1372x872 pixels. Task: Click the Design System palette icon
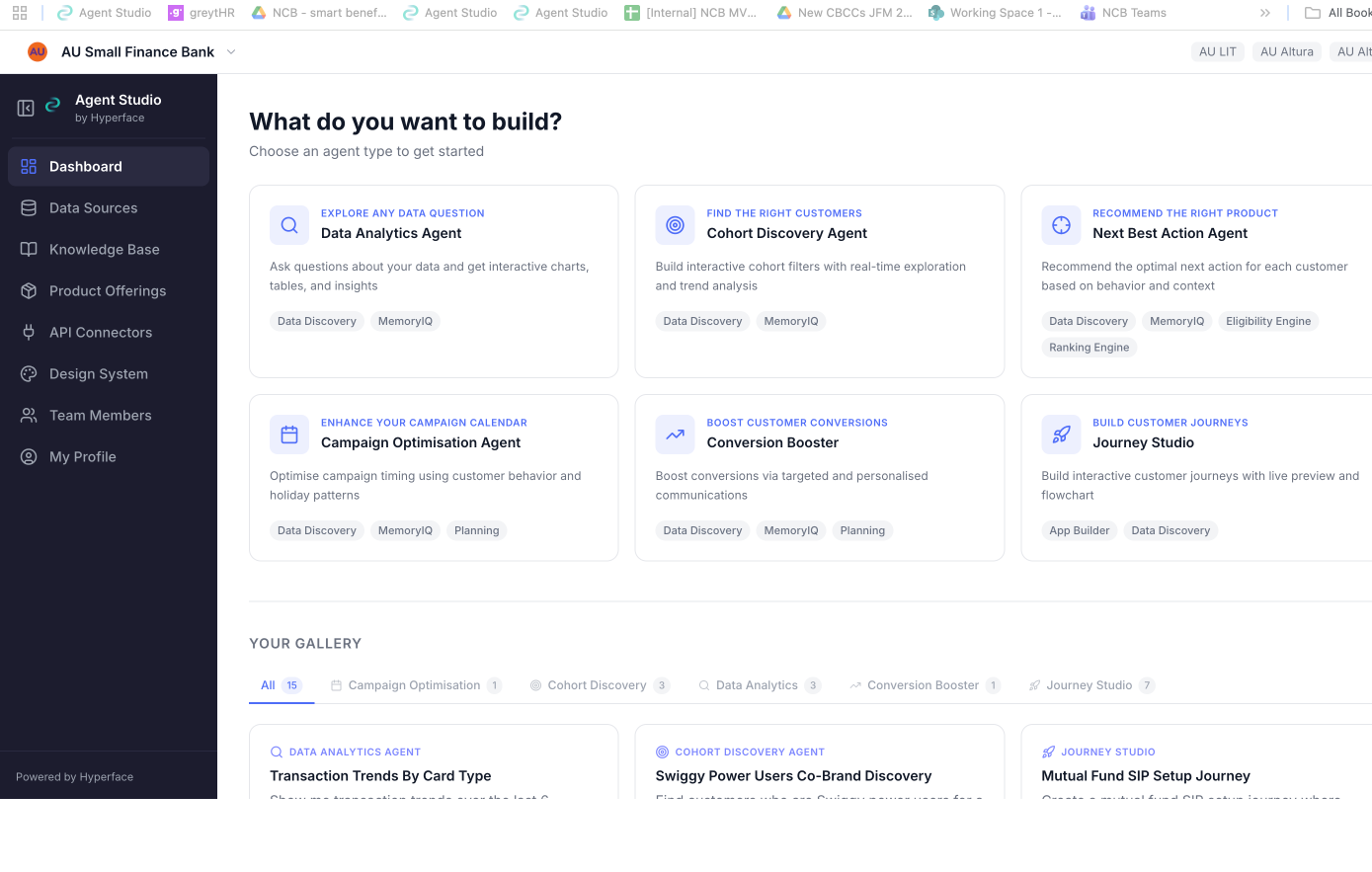pos(29,373)
